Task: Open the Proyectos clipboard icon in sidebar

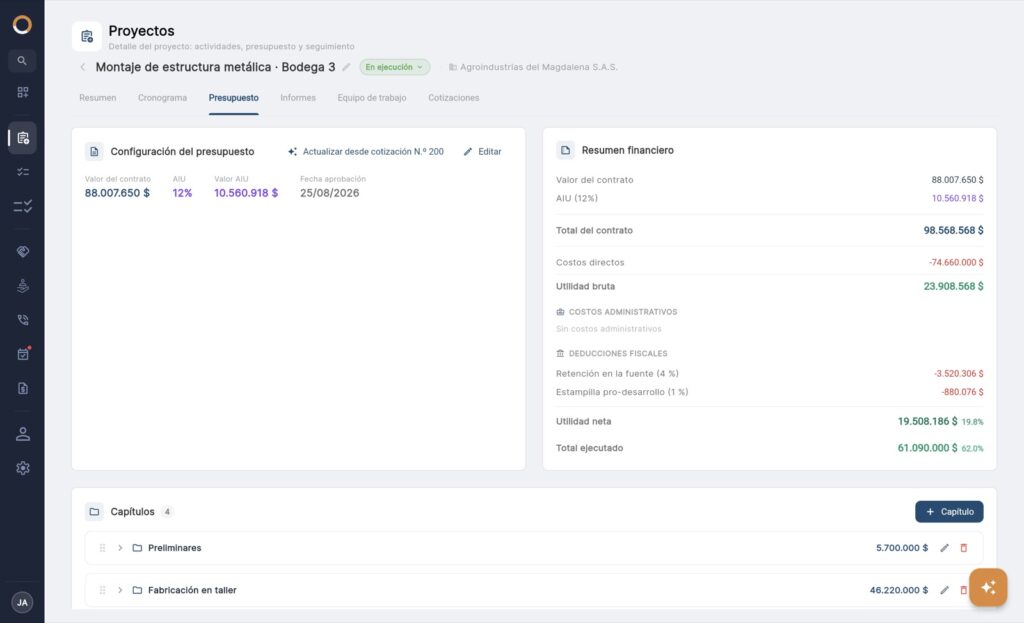Action: (x=22, y=138)
